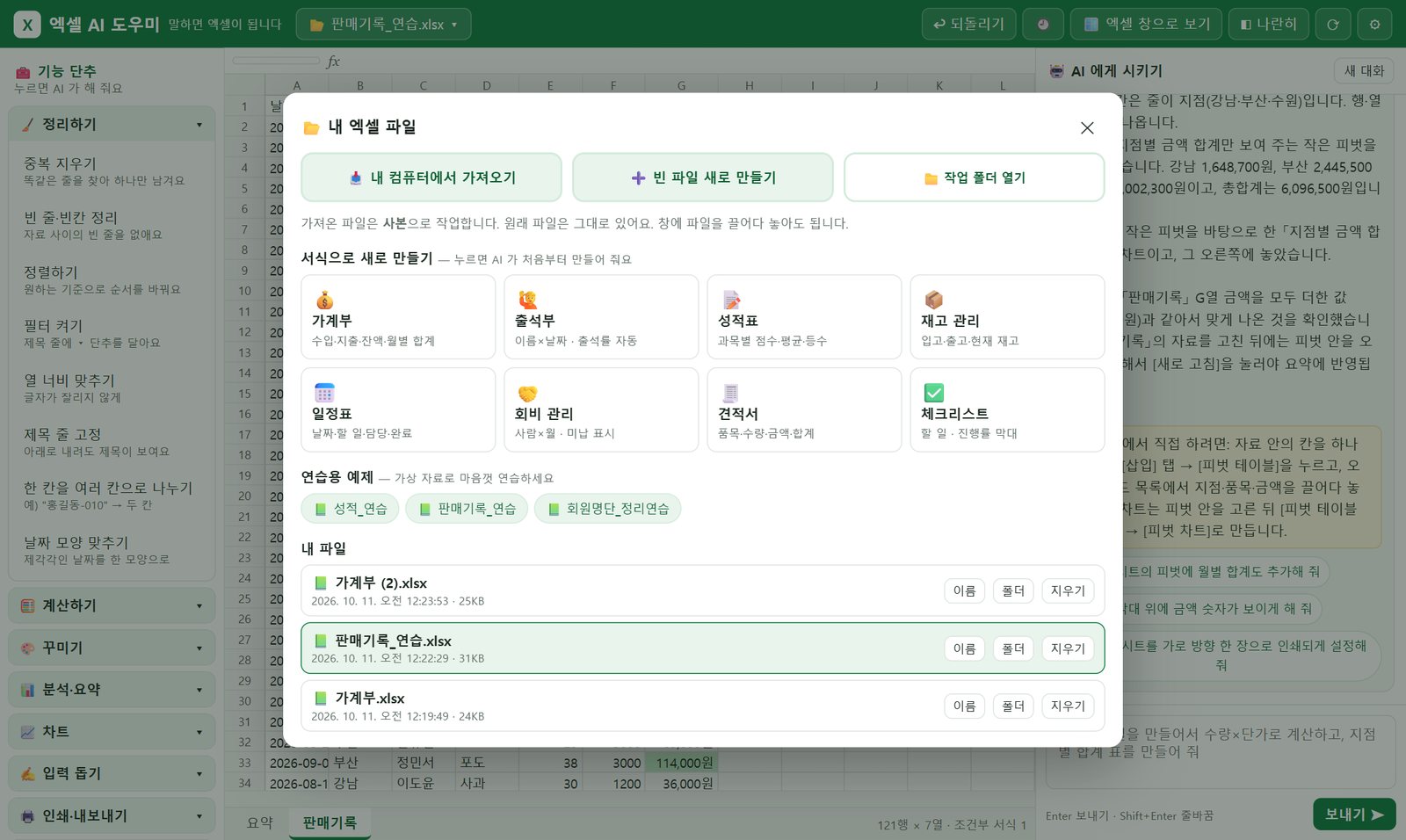Choose the 체크리스트 template card
The image size is (1406, 840).
pos(1007,409)
